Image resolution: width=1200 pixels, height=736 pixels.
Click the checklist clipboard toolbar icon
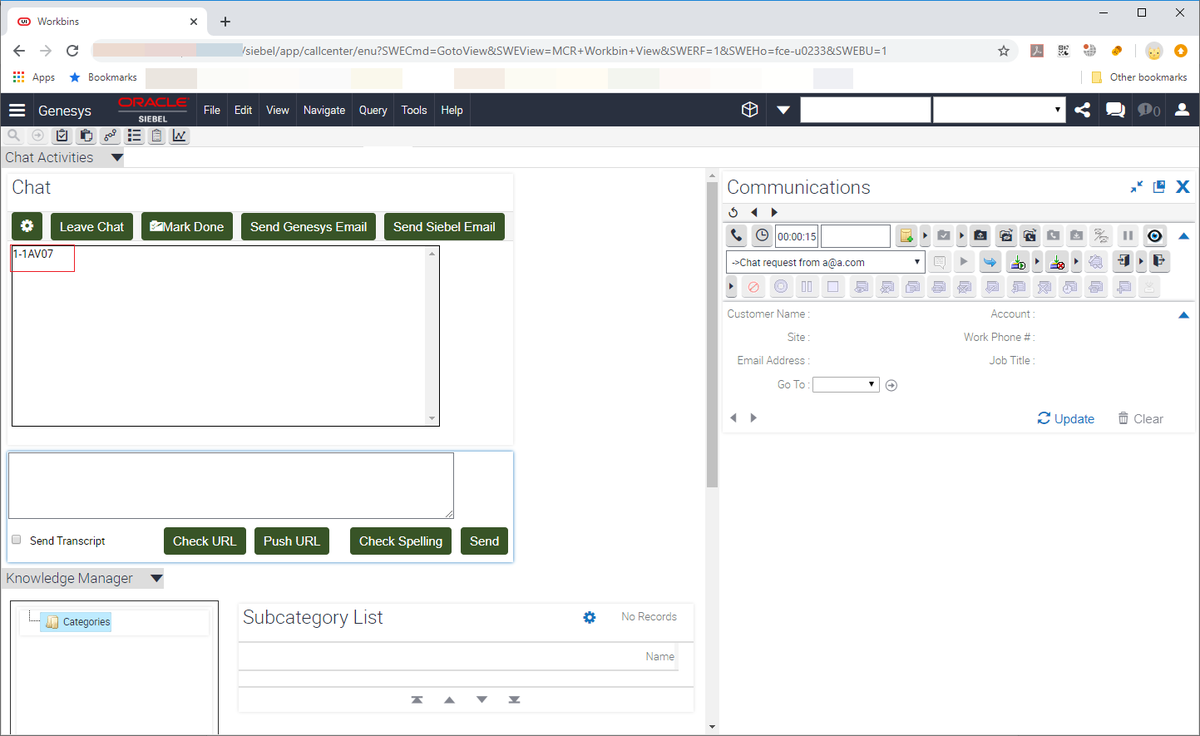62,136
